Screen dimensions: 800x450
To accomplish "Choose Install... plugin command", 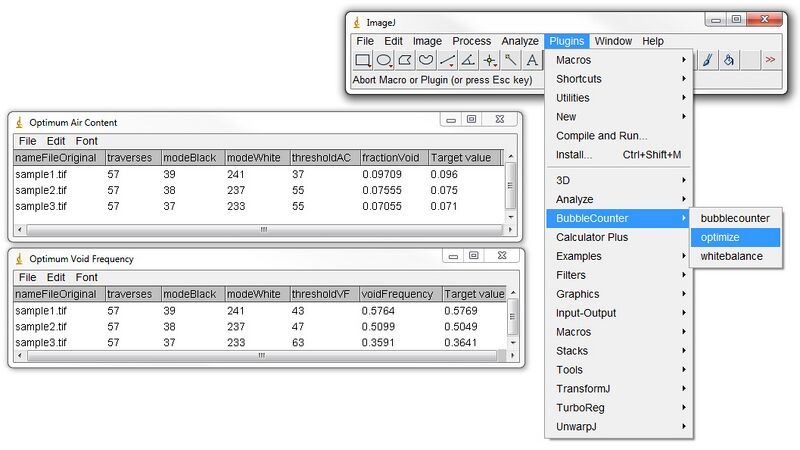I will pyautogui.click(x=618, y=155).
